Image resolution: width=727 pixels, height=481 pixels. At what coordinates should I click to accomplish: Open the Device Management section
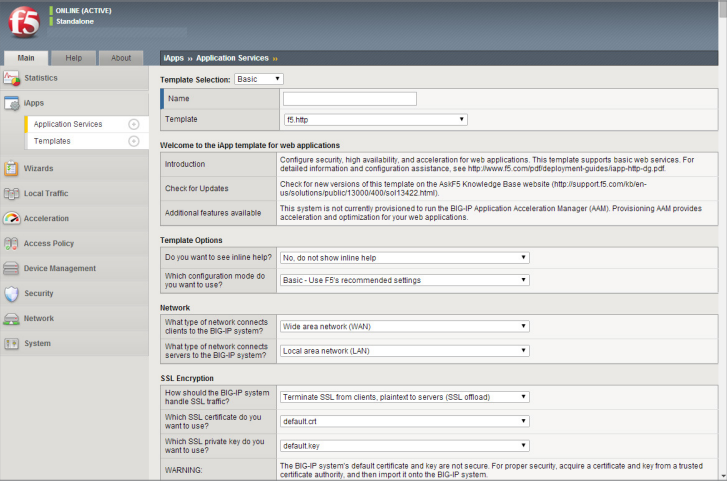click(60, 268)
